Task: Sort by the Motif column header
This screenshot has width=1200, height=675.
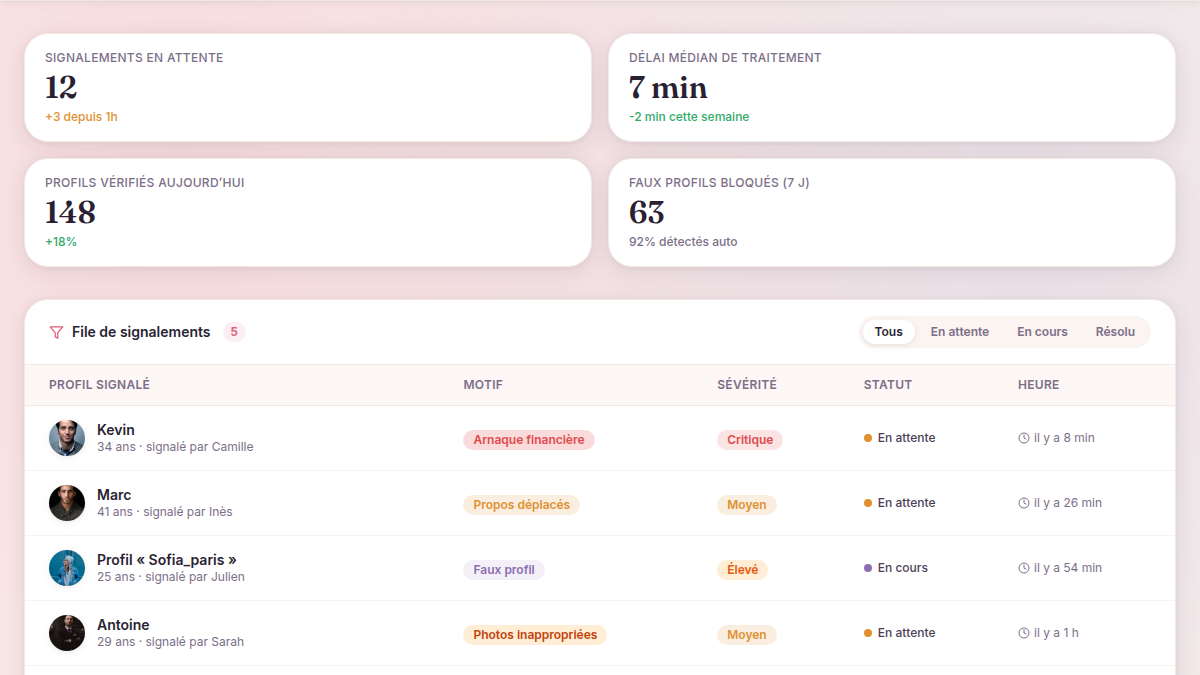Action: 483,385
